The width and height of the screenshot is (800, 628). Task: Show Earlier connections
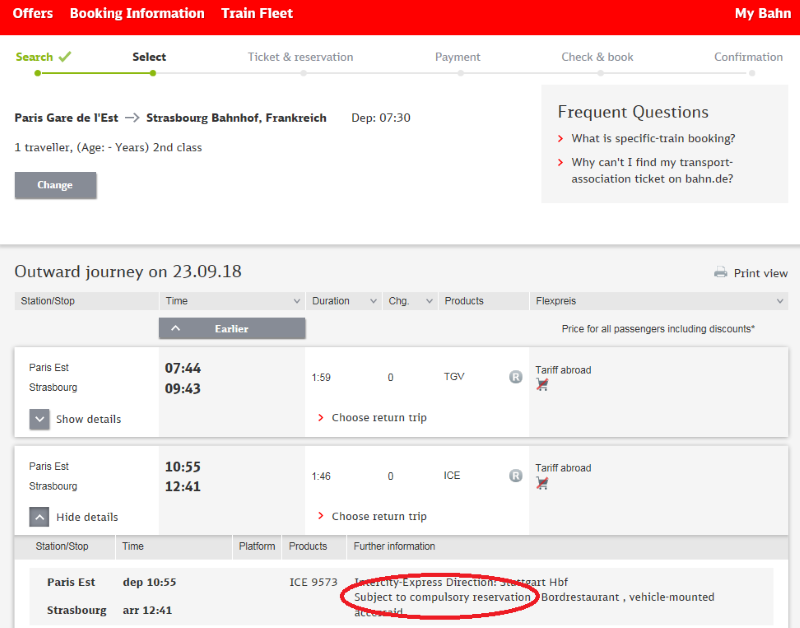[232, 329]
